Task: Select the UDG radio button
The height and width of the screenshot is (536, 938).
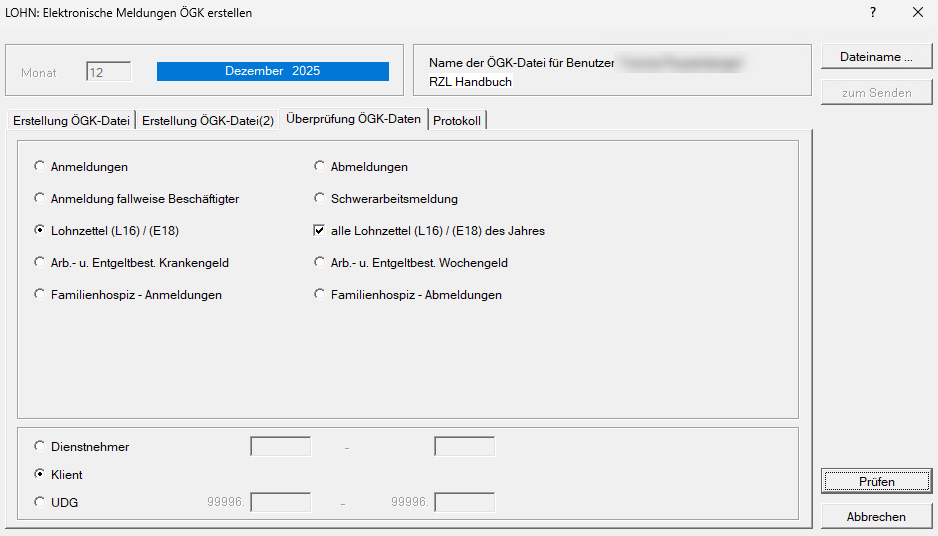Action: coord(40,503)
